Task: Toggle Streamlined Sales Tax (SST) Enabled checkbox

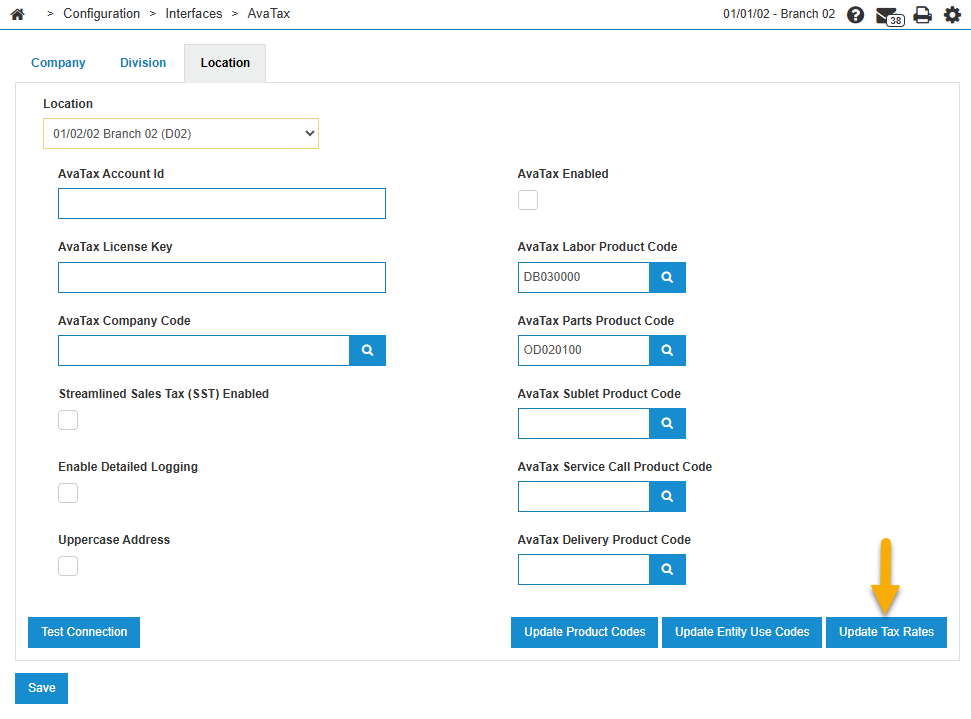Action: point(68,420)
